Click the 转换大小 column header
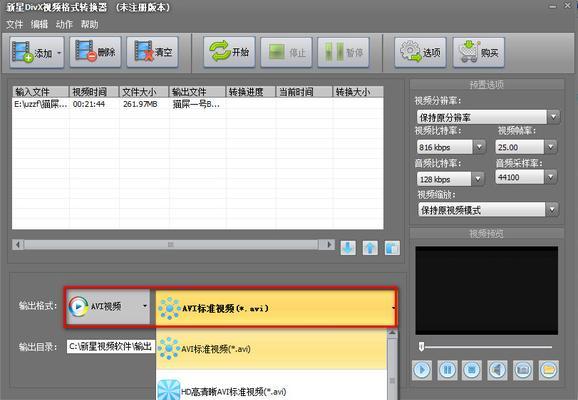 [x=358, y=91]
